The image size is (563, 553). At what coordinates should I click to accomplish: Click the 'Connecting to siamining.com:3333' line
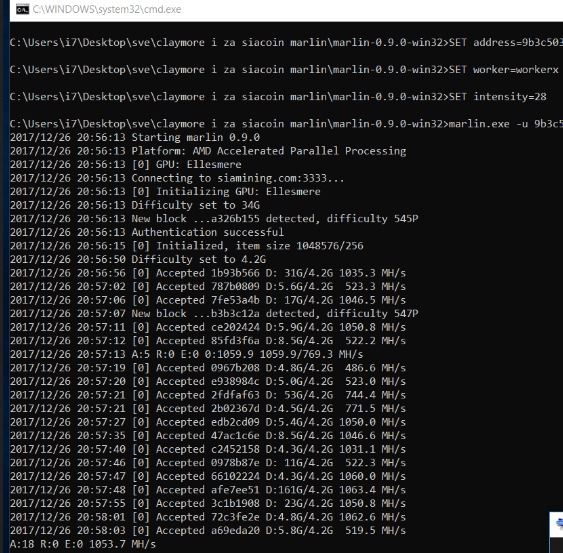[177, 178]
